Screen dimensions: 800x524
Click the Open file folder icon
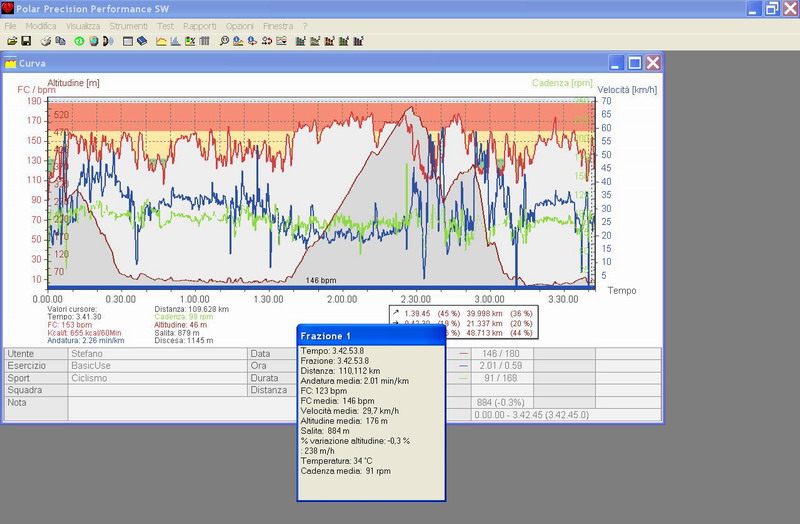(12, 41)
